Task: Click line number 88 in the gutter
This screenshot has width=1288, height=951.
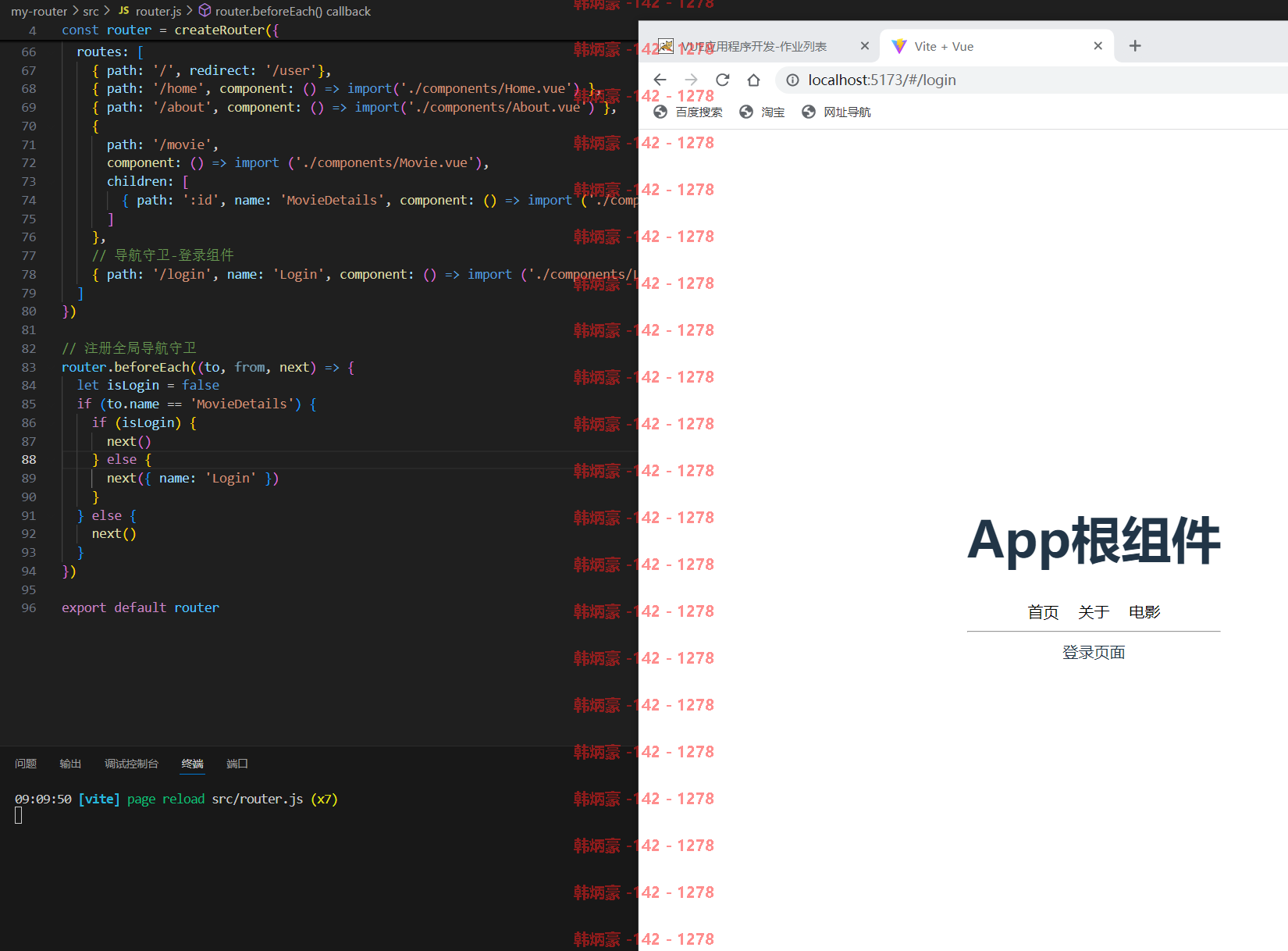Action: click(29, 460)
